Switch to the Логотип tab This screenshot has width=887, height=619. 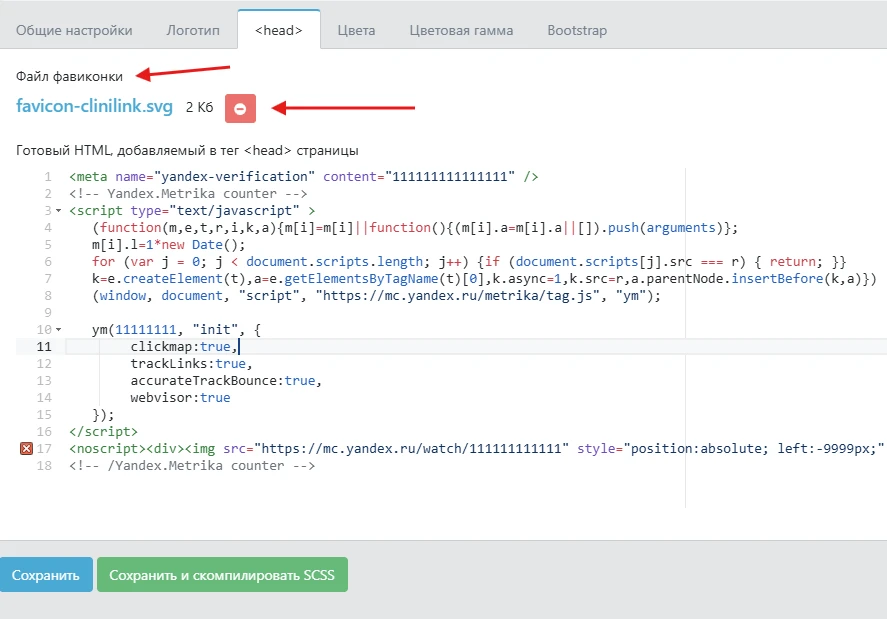[x=192, y=30]
